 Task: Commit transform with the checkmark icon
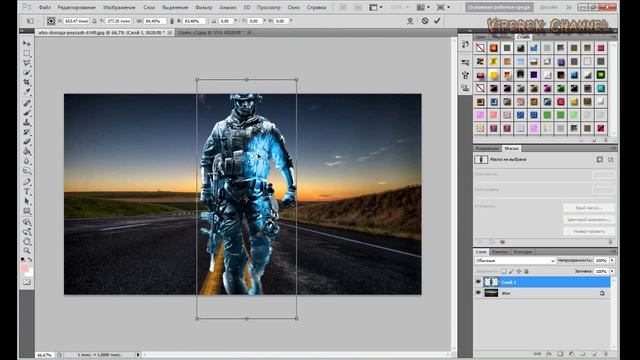(x=437, y=20)
